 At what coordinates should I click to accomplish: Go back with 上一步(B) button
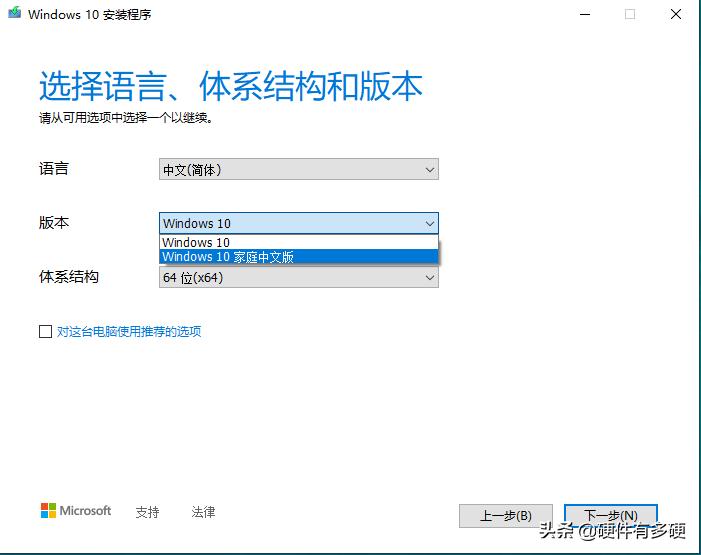click(x=506, y=516)
